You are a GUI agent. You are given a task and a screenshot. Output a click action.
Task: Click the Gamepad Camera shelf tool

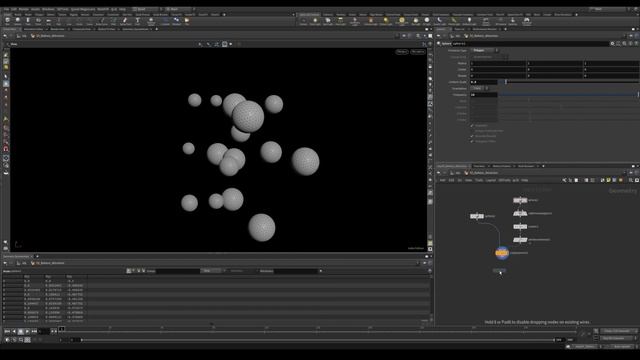[x=527, y=21]
